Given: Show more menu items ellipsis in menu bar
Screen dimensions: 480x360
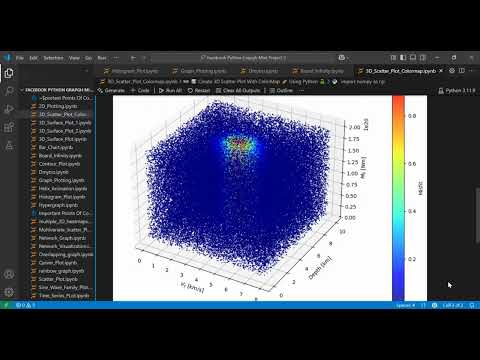Looking at the screenshot, I should coord(116,58).
